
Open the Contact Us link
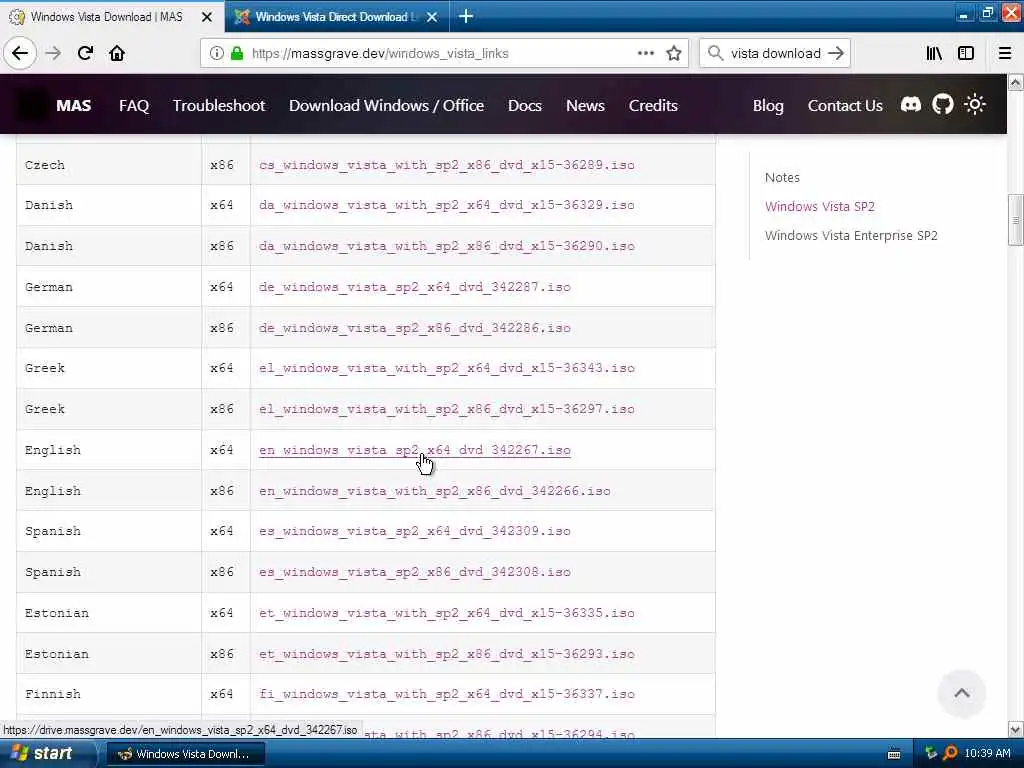[845, 105]
